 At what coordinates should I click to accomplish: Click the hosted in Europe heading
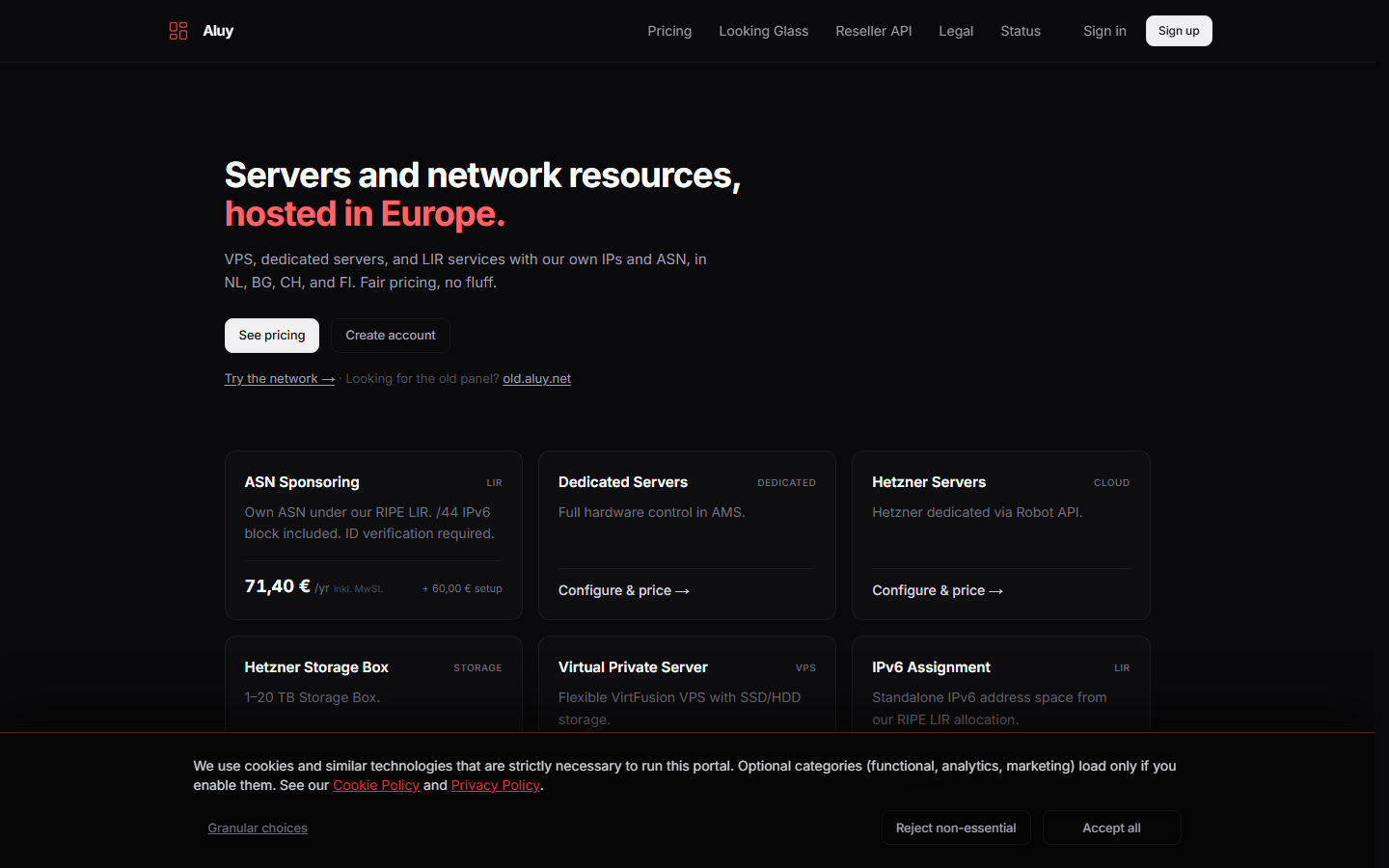point(365,214)
